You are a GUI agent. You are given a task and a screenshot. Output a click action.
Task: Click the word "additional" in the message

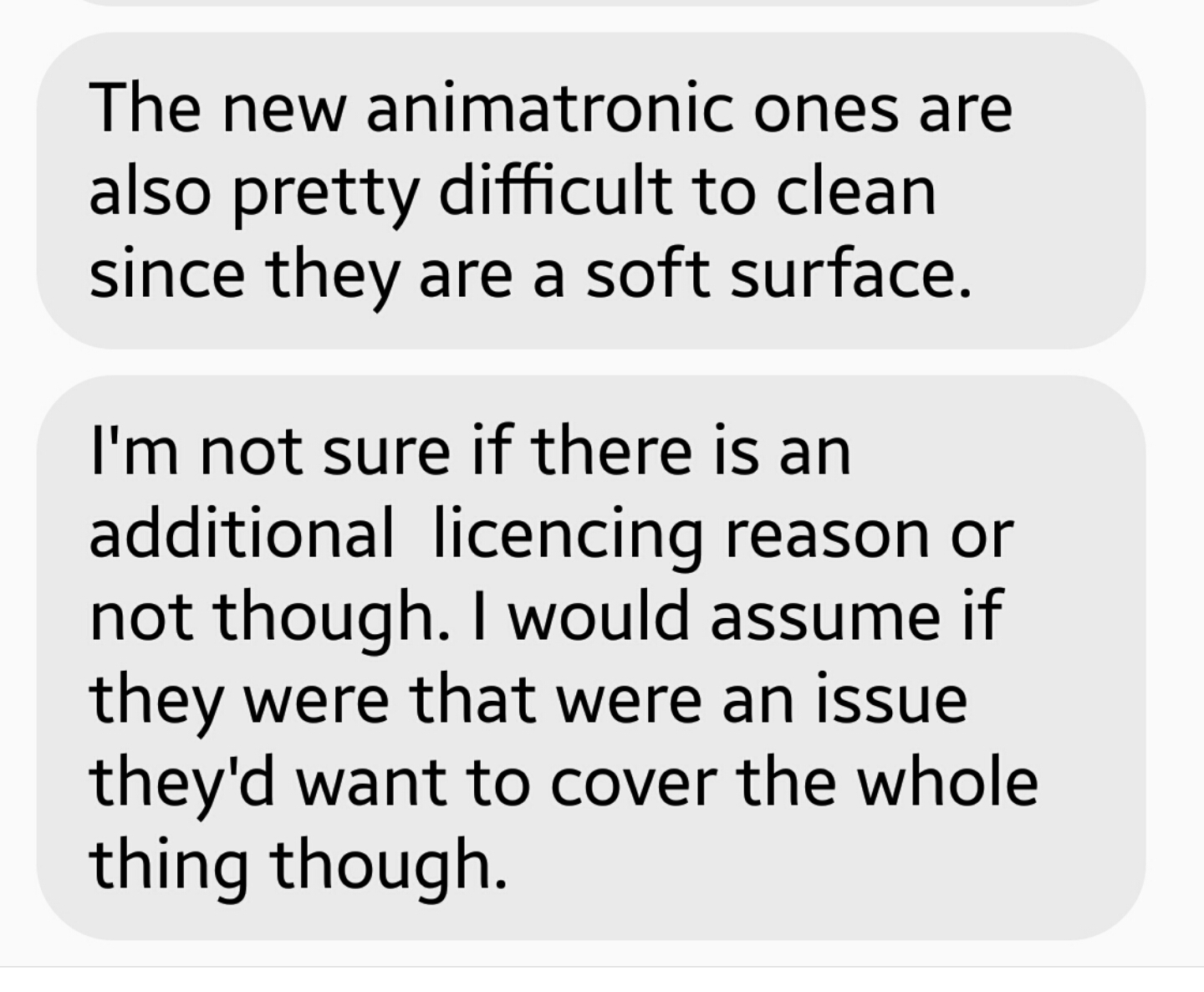241,534
